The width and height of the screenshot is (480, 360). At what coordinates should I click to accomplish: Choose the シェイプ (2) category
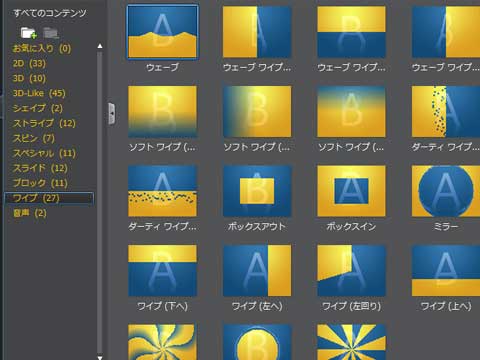point(37,108)
